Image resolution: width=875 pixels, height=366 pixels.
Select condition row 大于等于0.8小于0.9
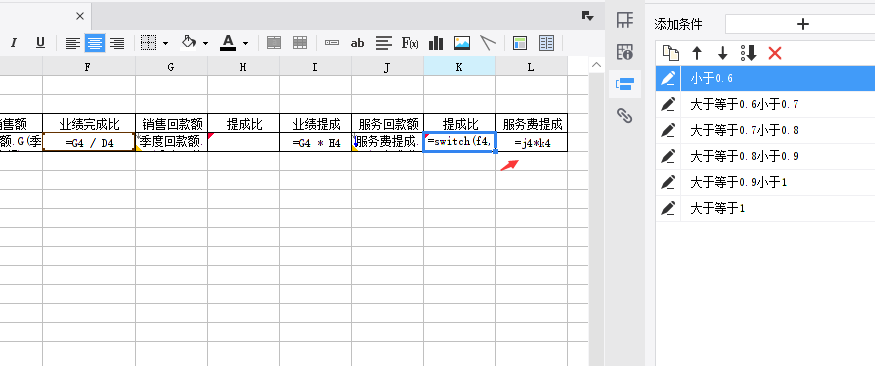(x=778, y=156)
